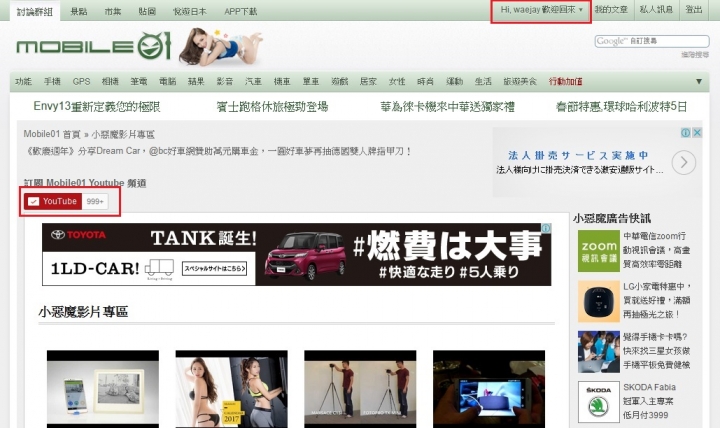
Task: Click the circular arrow on 法人掛売 ad
Action: click(x=684, y=162)
